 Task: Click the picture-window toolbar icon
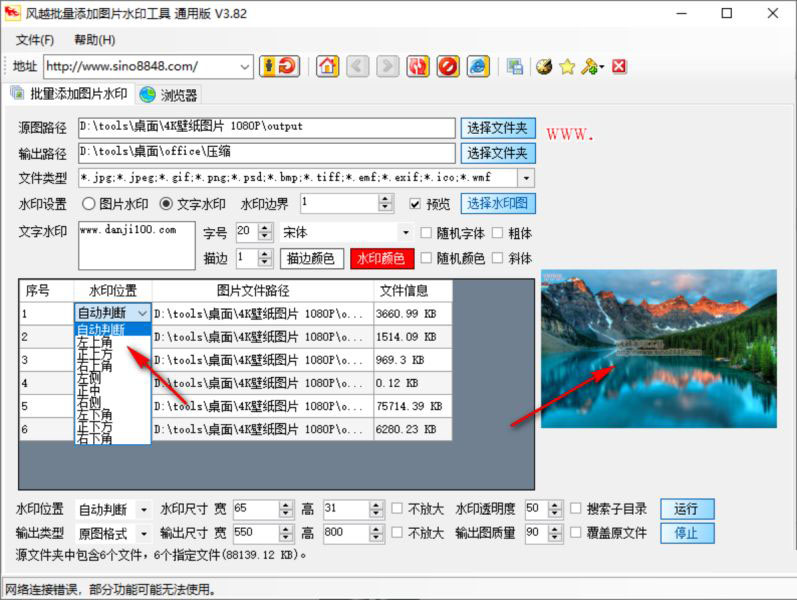pyautogui.click(x=515, y=67)
